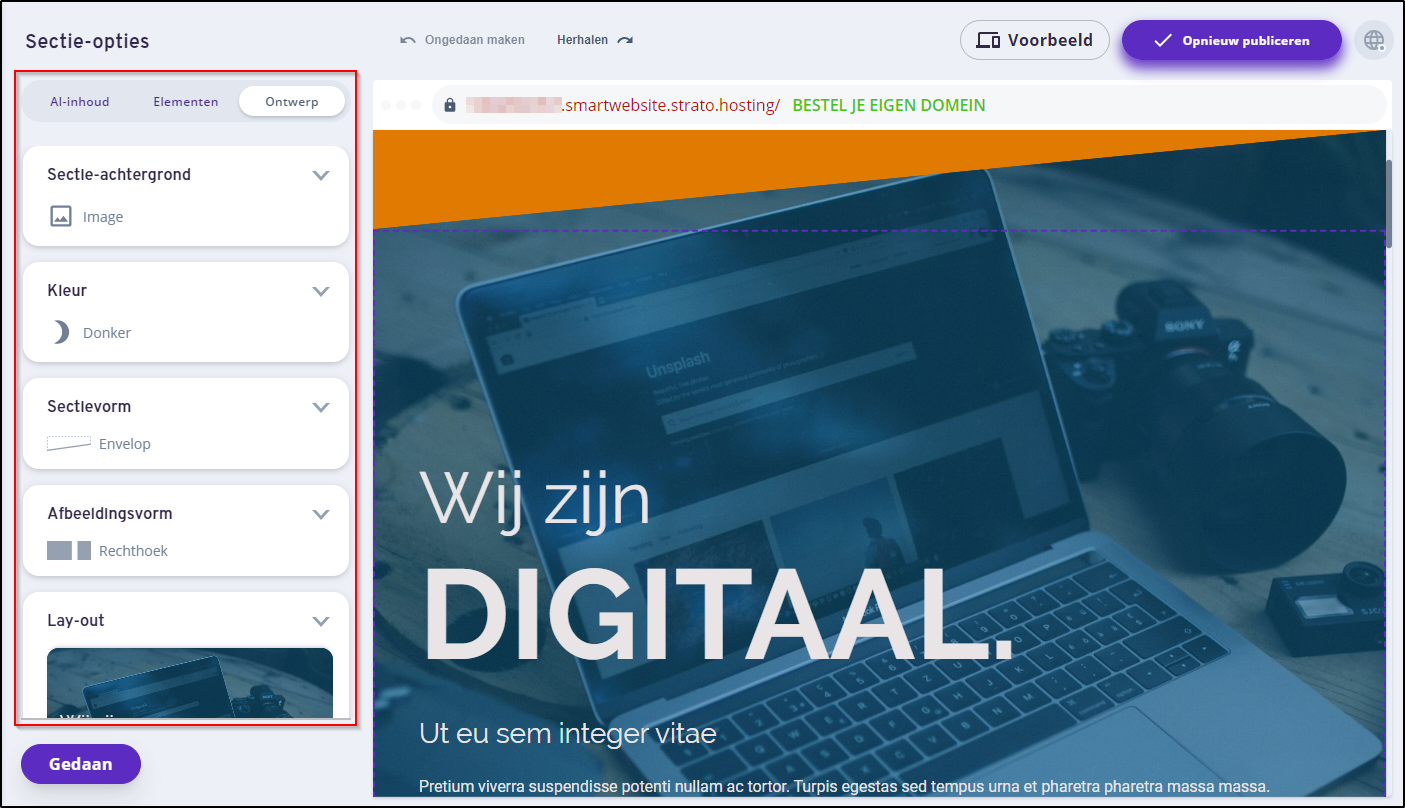Screen dimensions: 1405x808
Task: Click the Gedaan button
Action: coord(80,763)
